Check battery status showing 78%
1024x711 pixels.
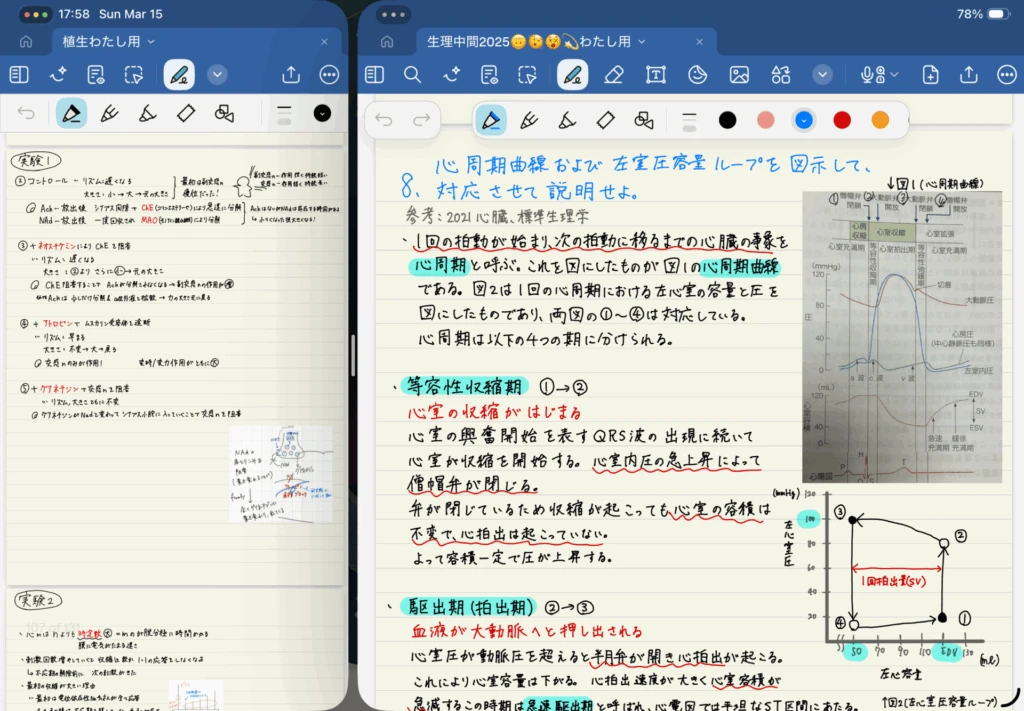[x=984, y=14]
